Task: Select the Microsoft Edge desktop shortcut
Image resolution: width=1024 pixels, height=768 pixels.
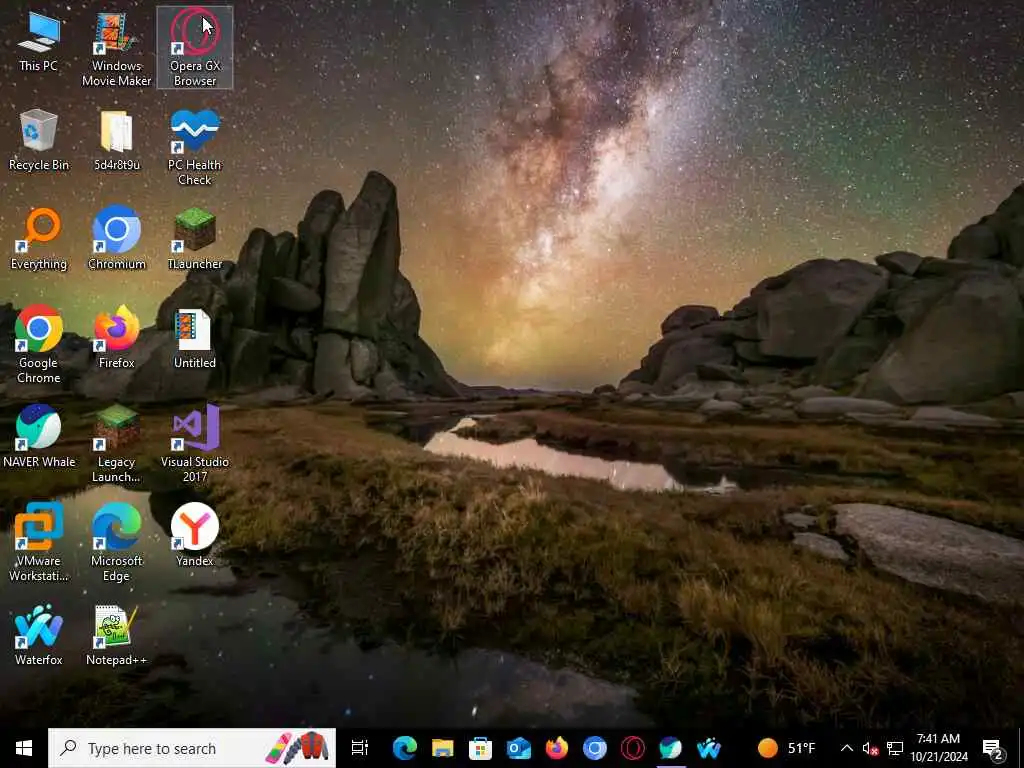Action: point(116,543)
